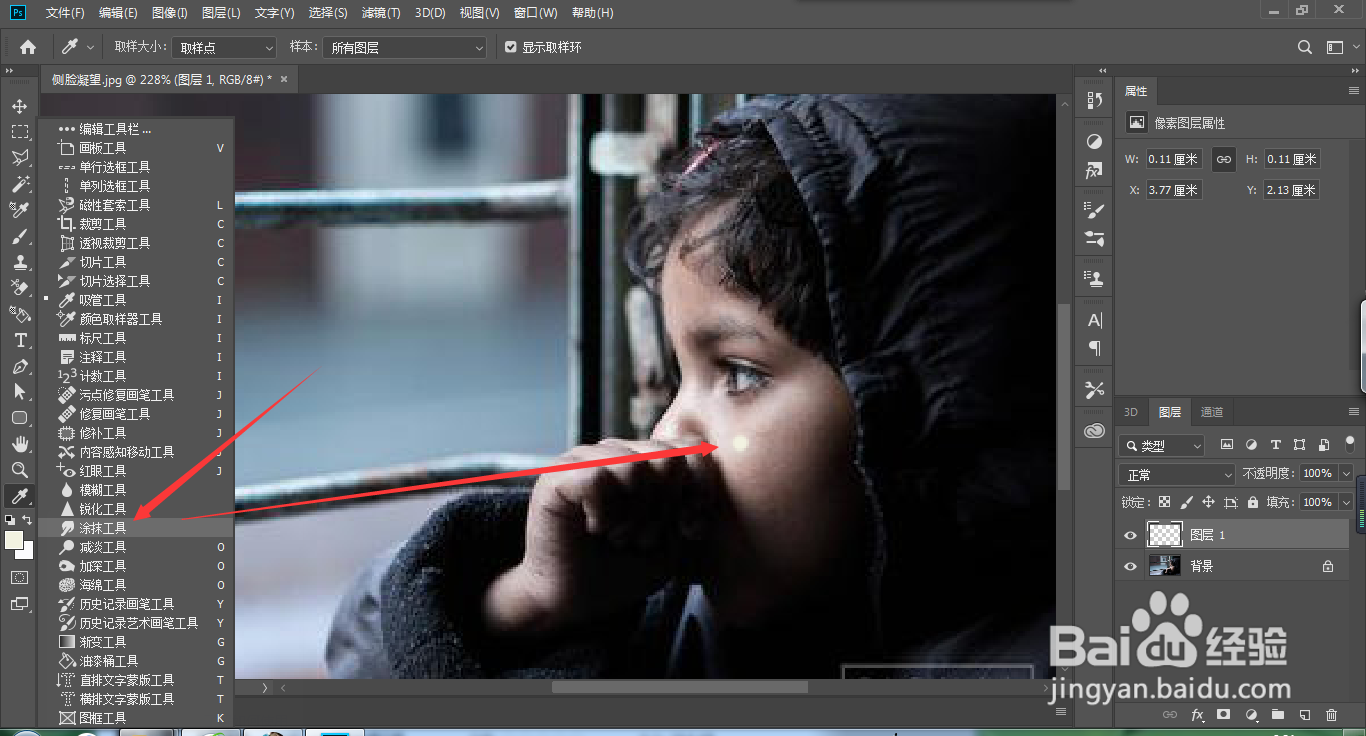
Task: Select the Move tool in the toolbar
Action: 19,106
